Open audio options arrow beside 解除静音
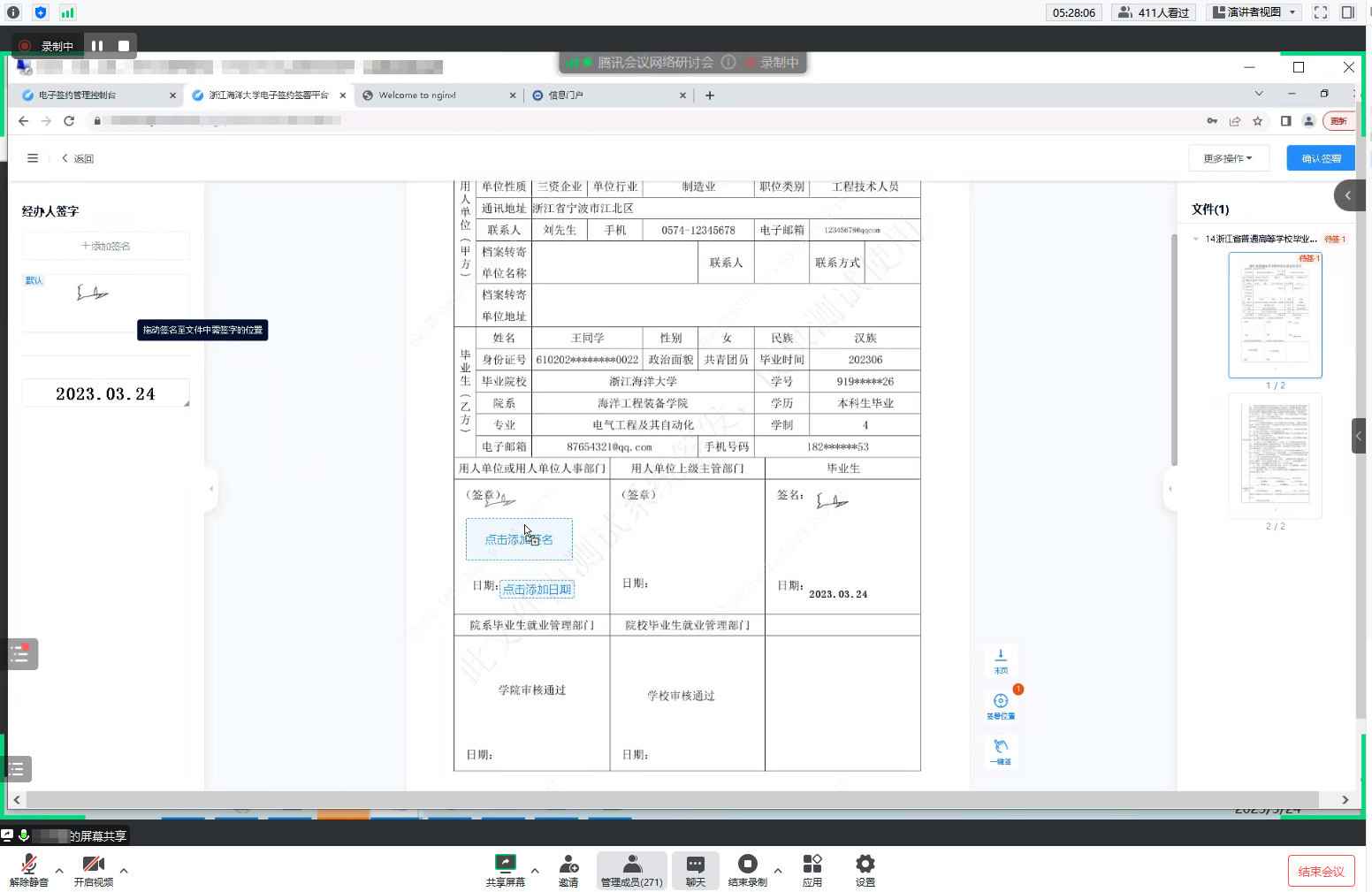1372x892 pixels. coord(59,871)
